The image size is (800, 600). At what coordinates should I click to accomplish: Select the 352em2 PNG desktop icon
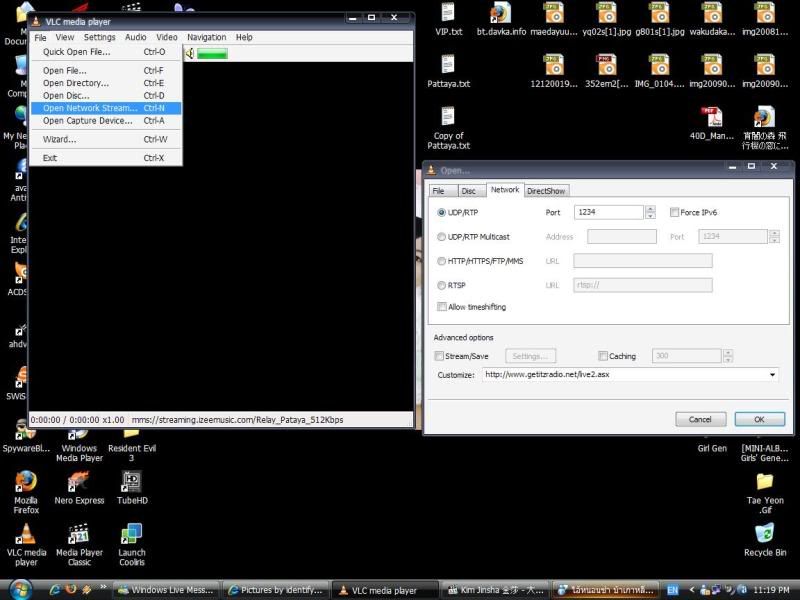(607, 71)
